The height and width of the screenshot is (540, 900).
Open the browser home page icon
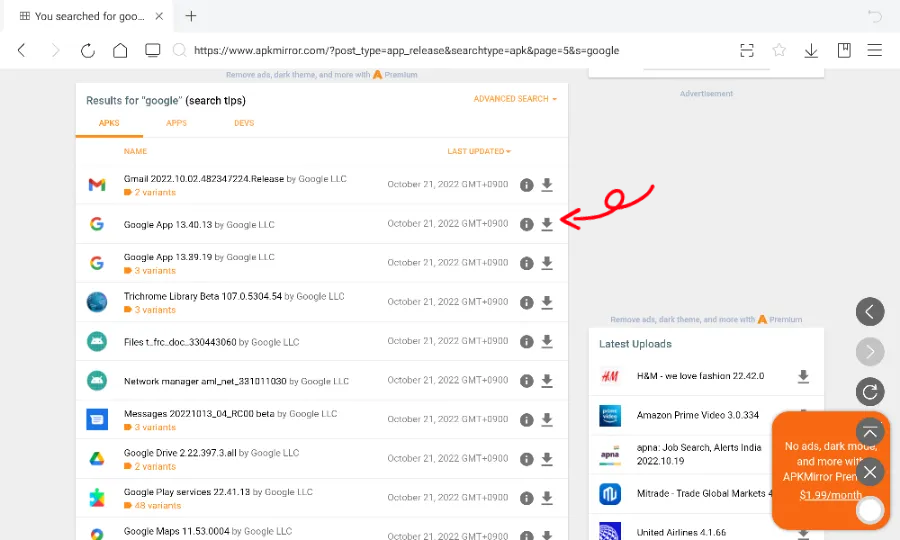coord(120,50)
